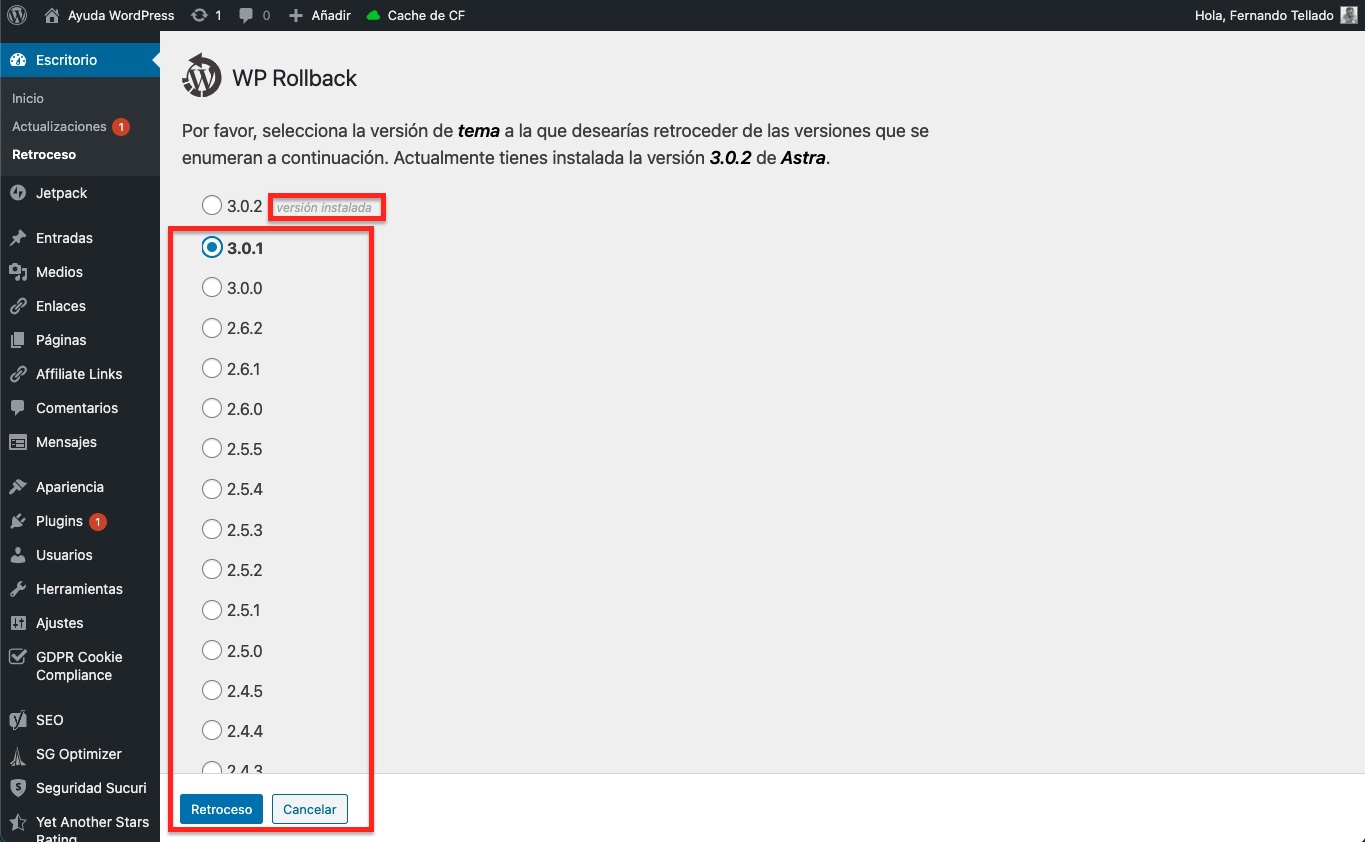
Task: Click the Comentarios bubble icon in sidebar
Action: click(18, 408)
